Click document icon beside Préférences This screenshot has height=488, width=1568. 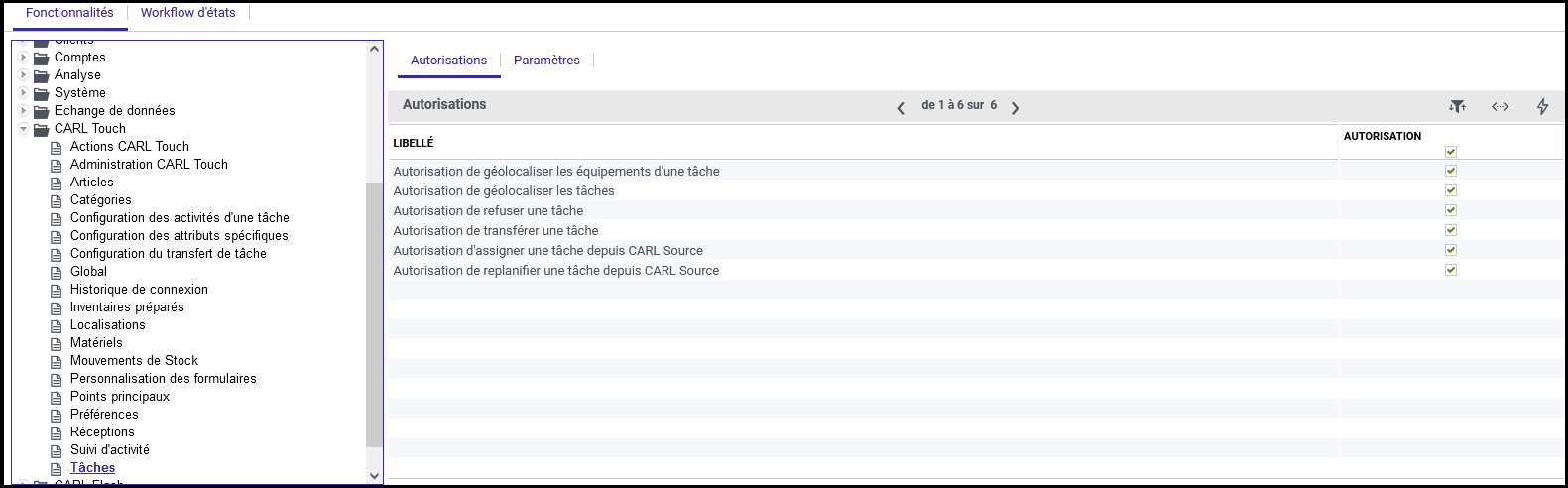pos(57,415)
